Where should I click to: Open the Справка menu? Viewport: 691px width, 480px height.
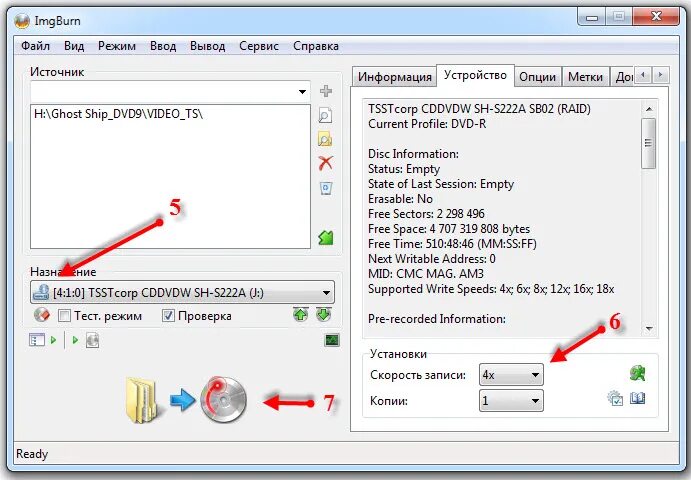[316, 46]
